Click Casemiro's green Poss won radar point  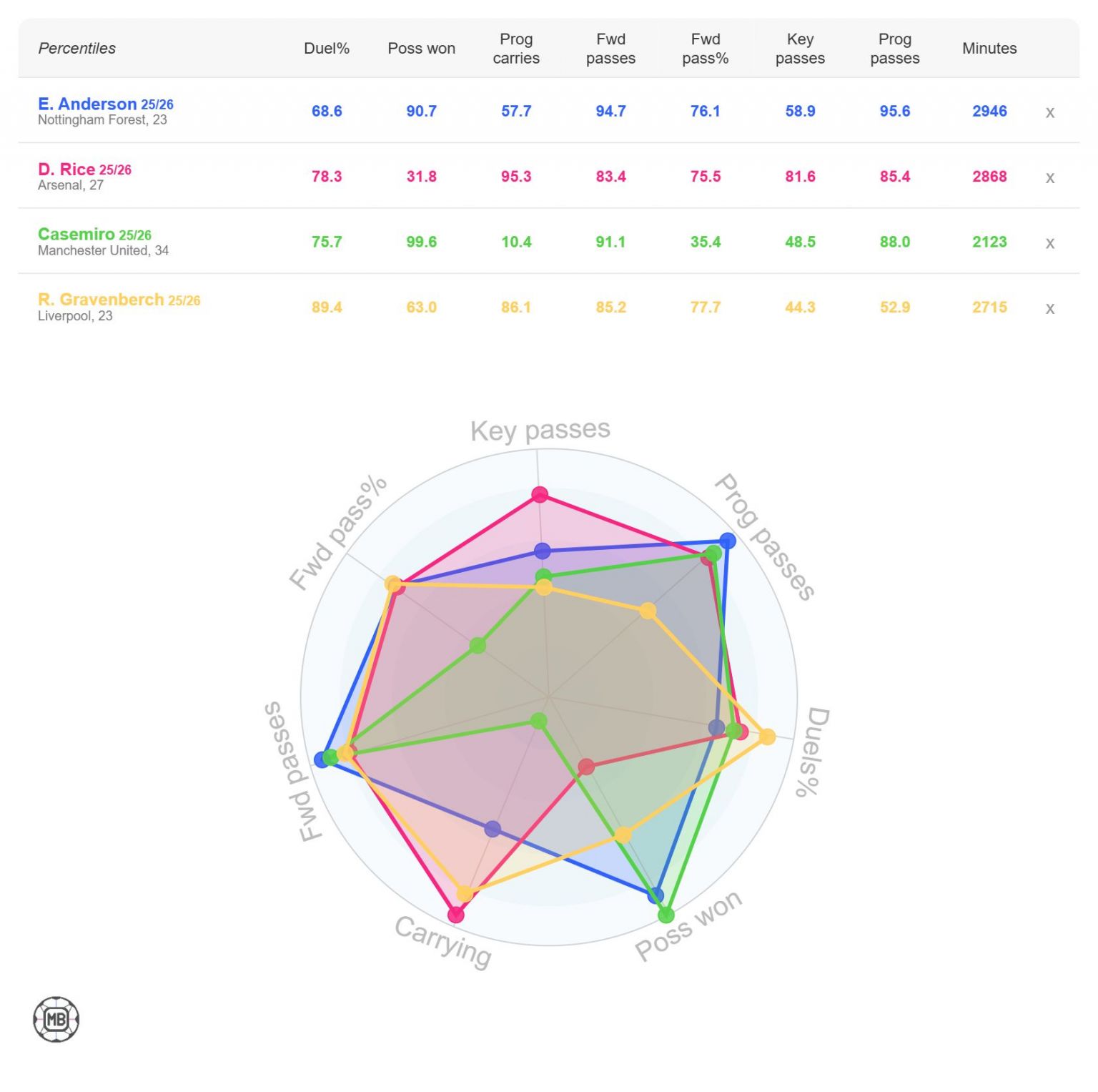click(666, 915)
